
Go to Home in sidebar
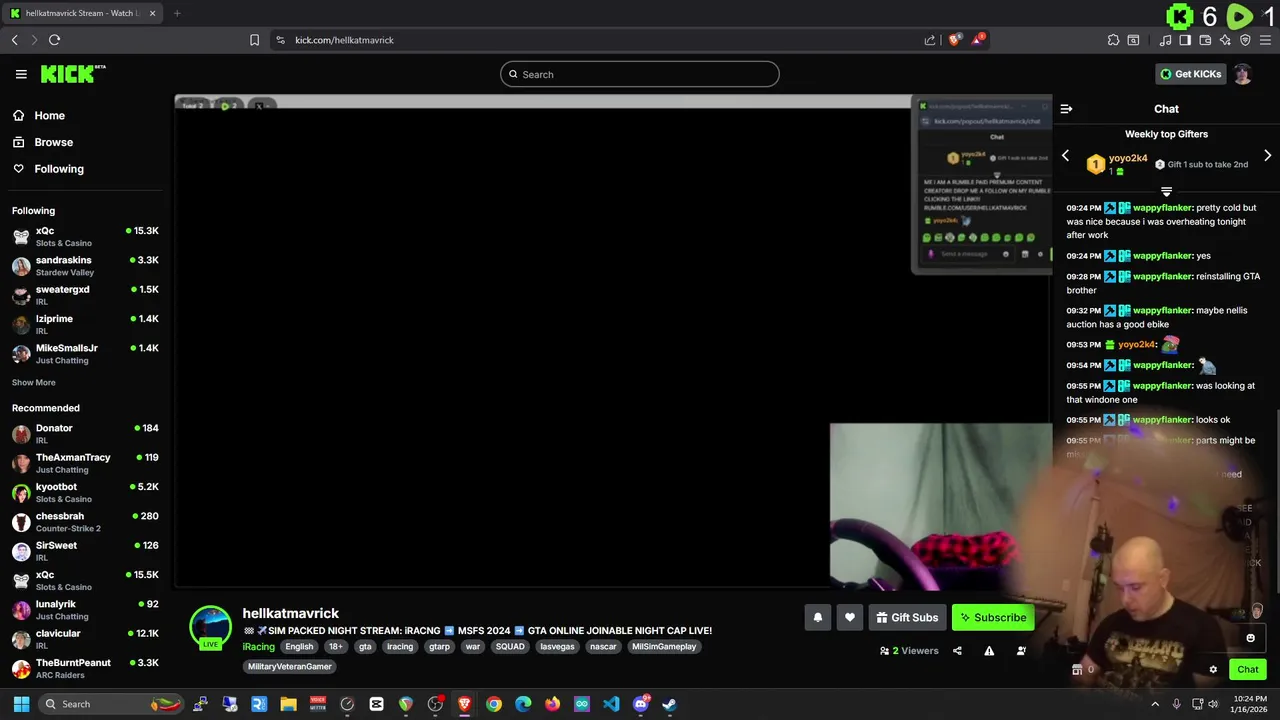pos(38,116)
